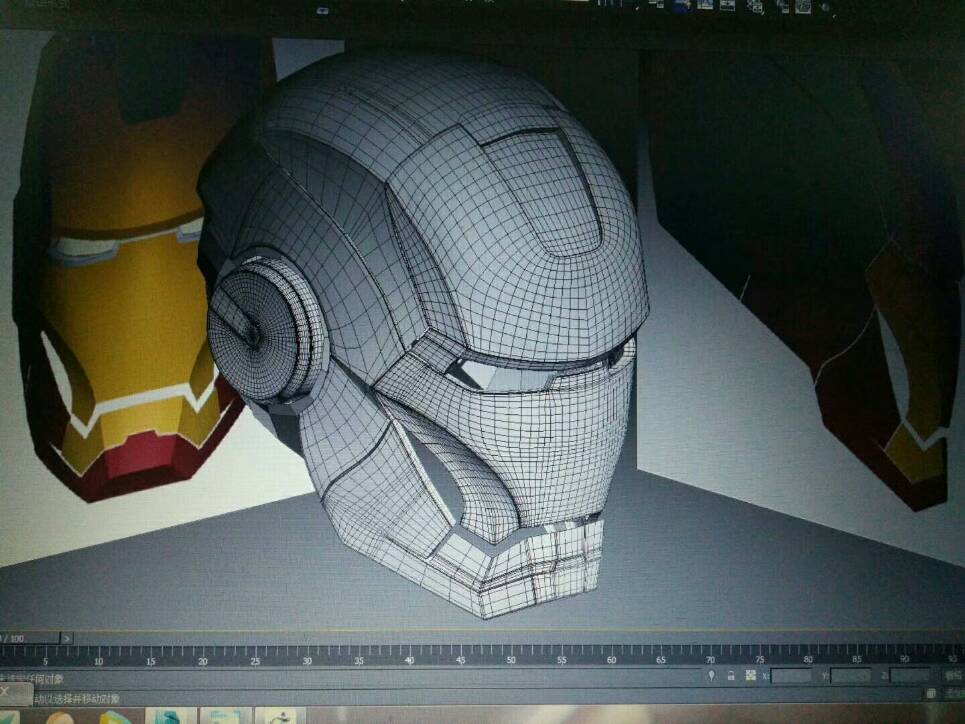
Task: Jump to frame 25 on the timeline
Action: click(x=254, y=661)
